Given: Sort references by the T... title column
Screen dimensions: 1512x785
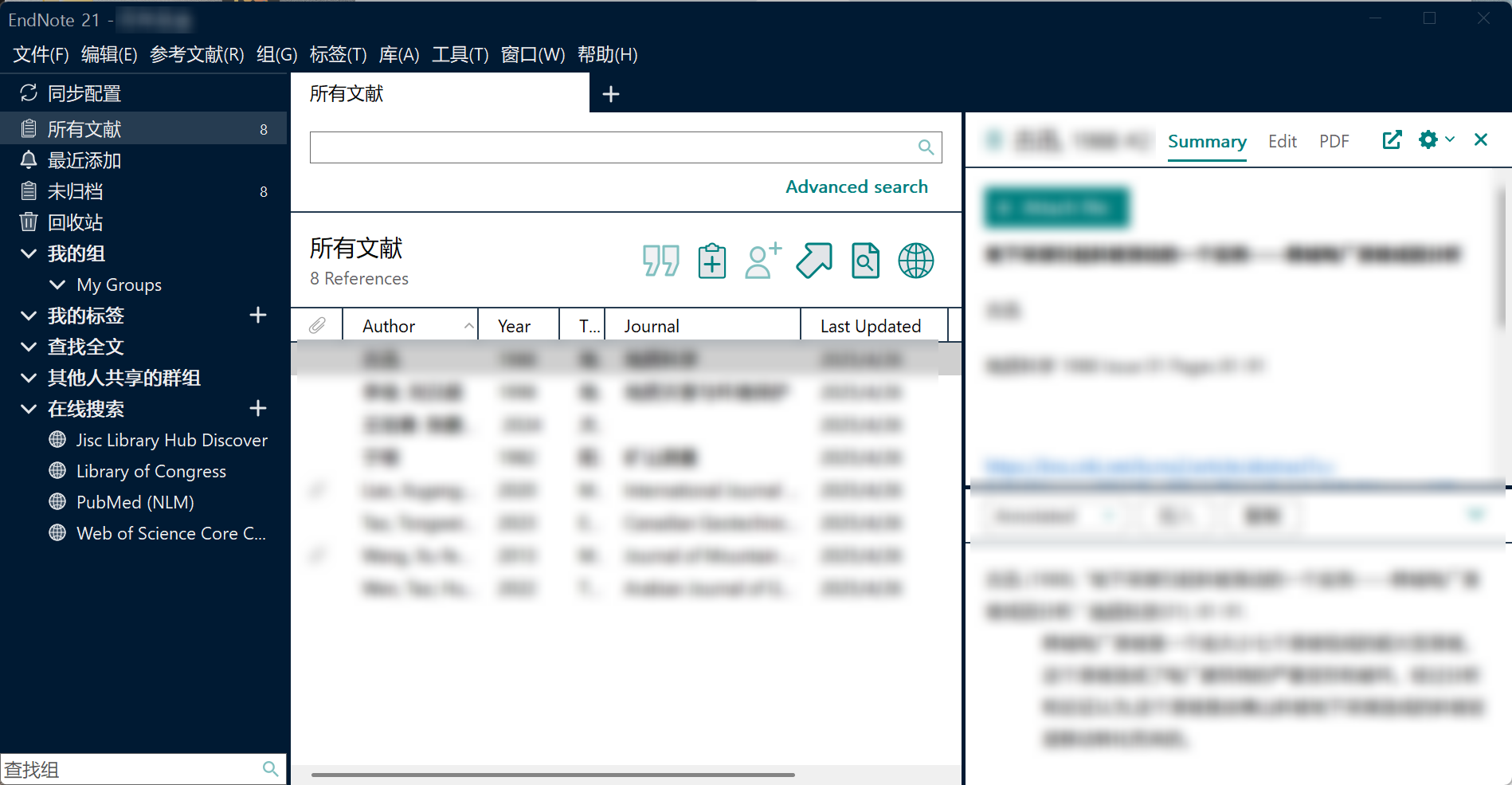Looking at the screenshot, I should (582, 325).
